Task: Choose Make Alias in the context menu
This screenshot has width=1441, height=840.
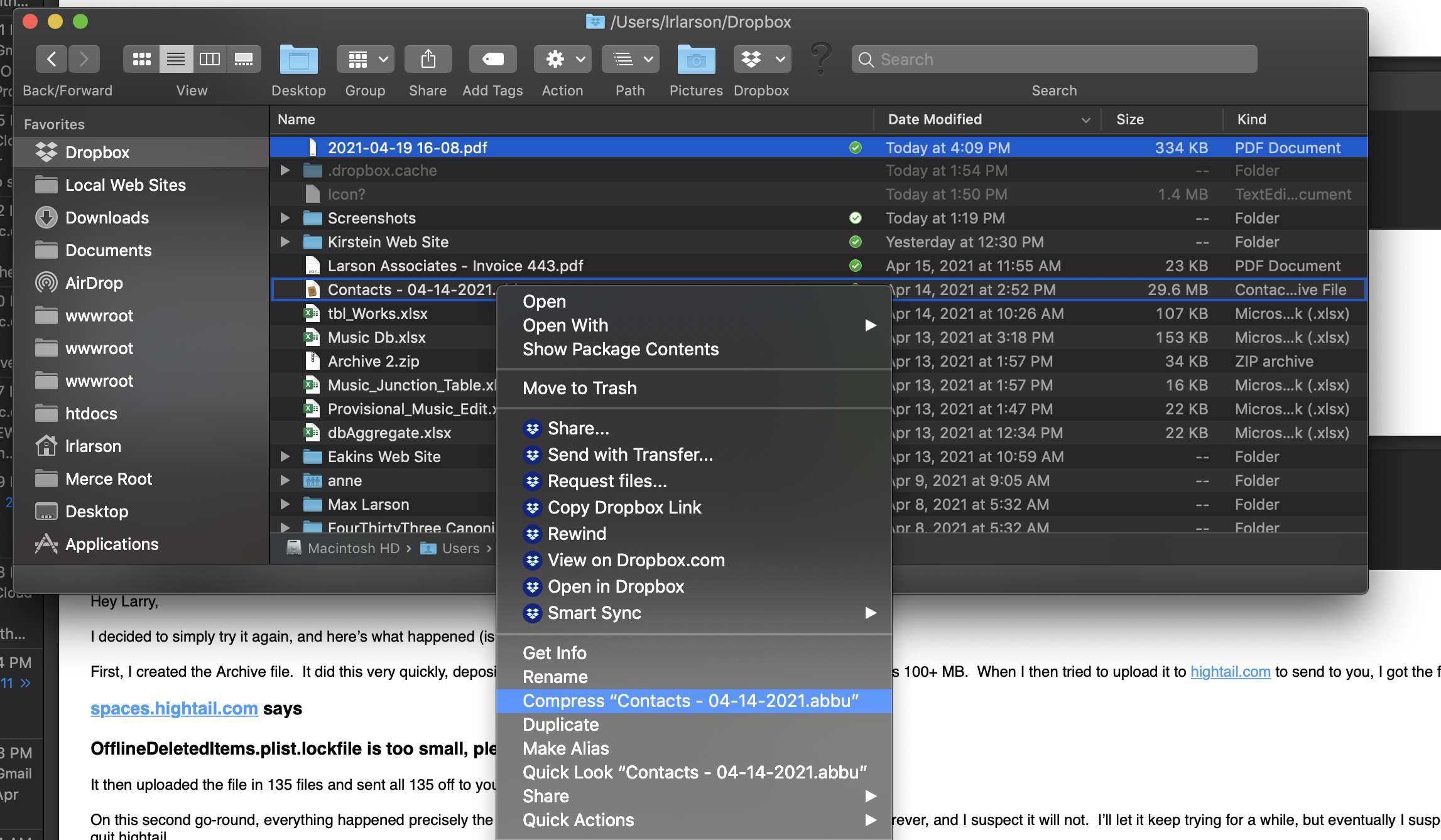Action: [x=694, y=748]
